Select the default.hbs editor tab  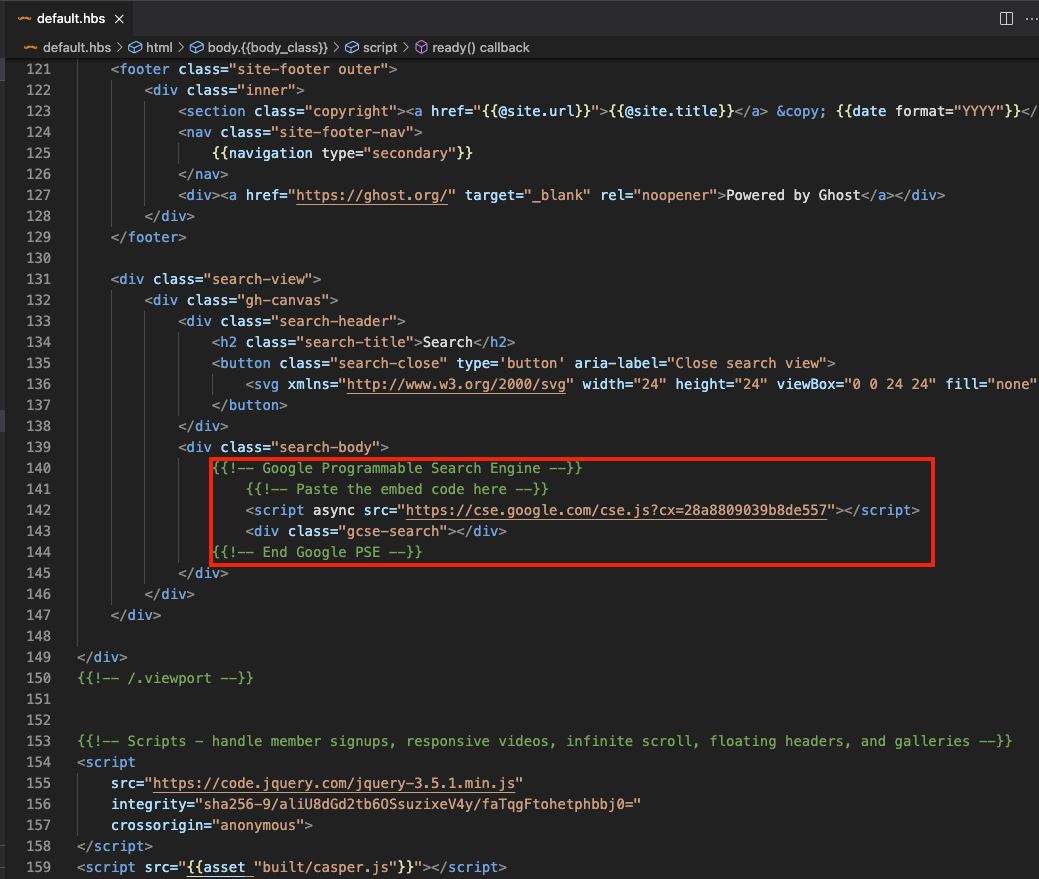click(71, 19)
